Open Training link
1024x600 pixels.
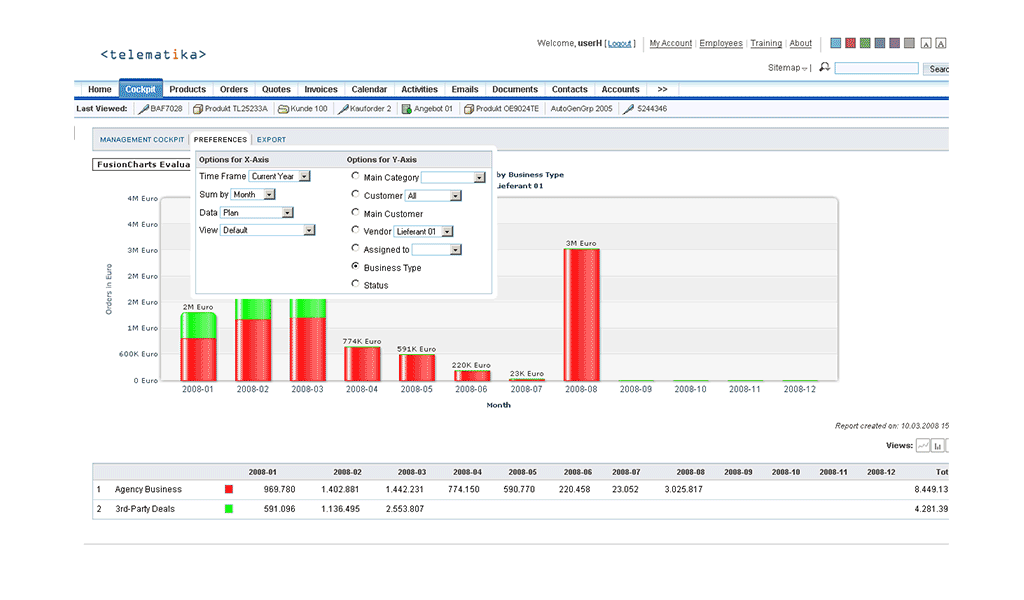click(766, 43)
